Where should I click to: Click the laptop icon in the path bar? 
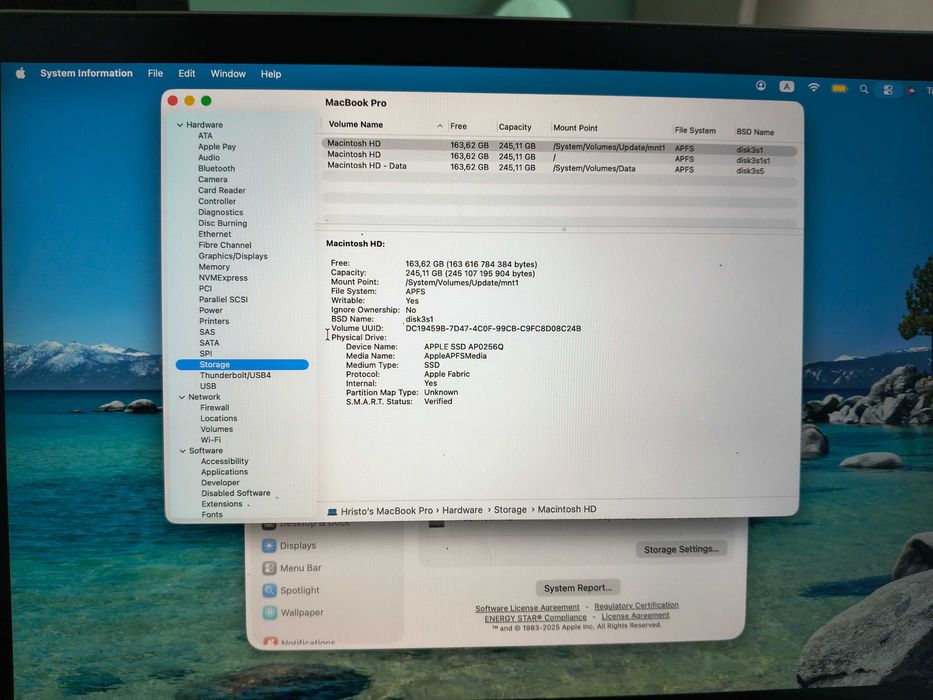click(333, 511)
